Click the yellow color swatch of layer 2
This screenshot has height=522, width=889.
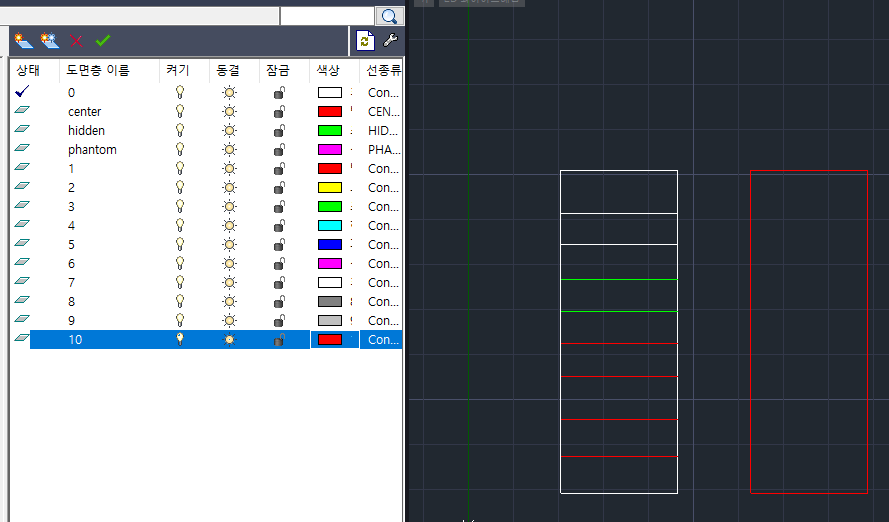[x=330, y=187]
